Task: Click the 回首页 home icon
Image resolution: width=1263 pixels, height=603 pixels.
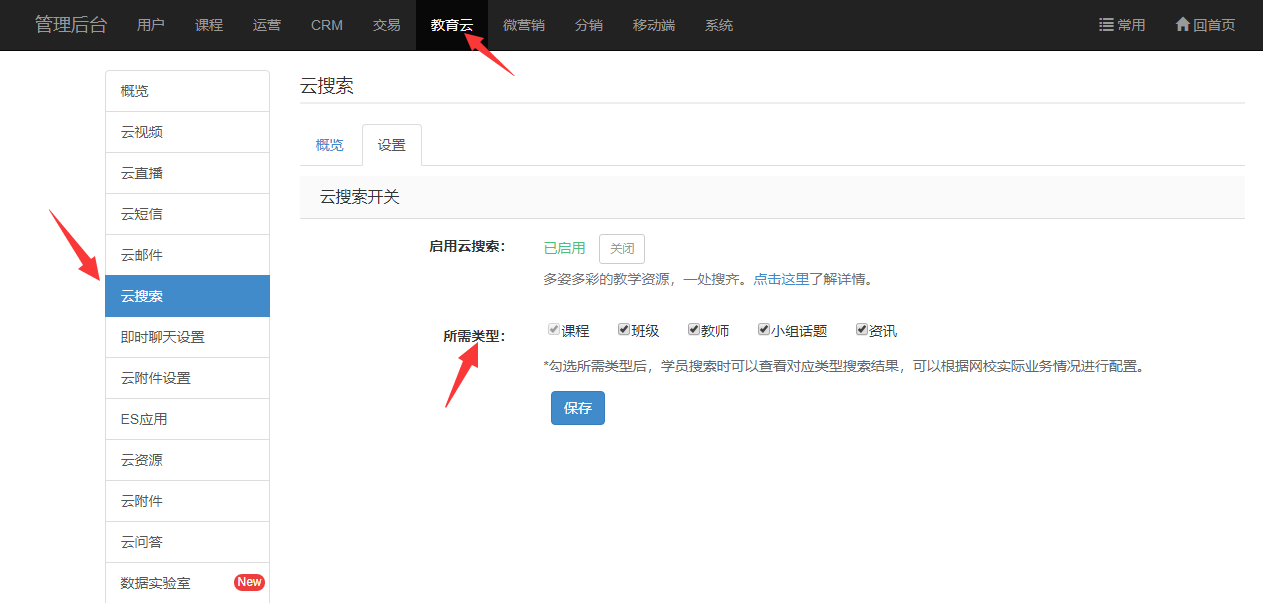Action: pyautogui.click(x=1183, y=25)
